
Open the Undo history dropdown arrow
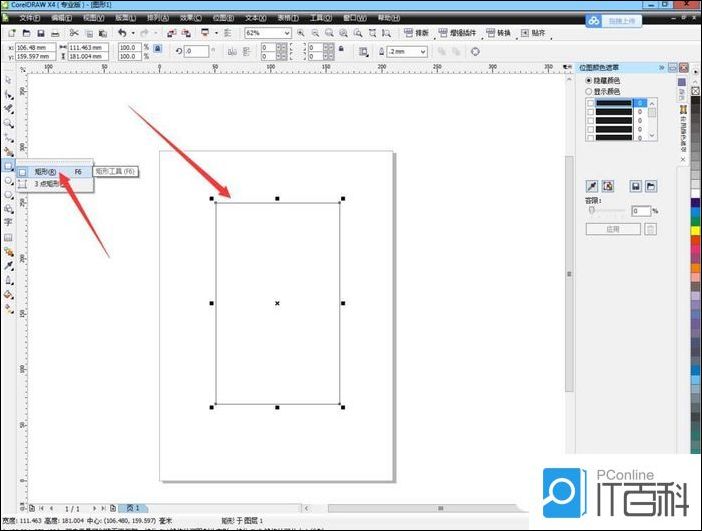(x=133, y=33)
